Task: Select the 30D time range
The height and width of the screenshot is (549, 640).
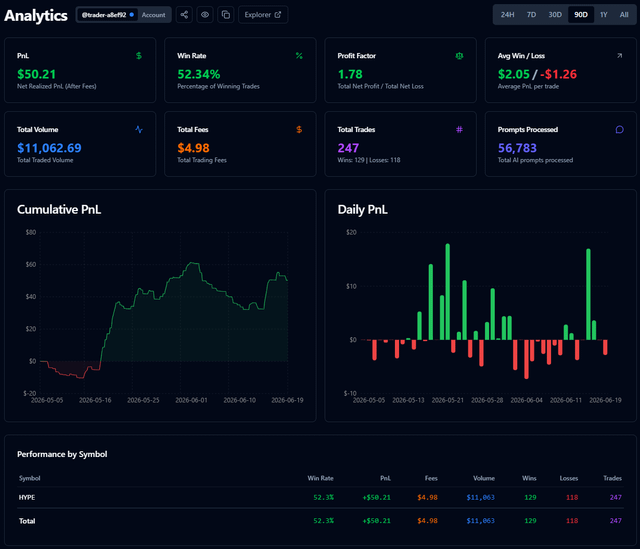Action: pyautogui.click(x=555, y=15)
